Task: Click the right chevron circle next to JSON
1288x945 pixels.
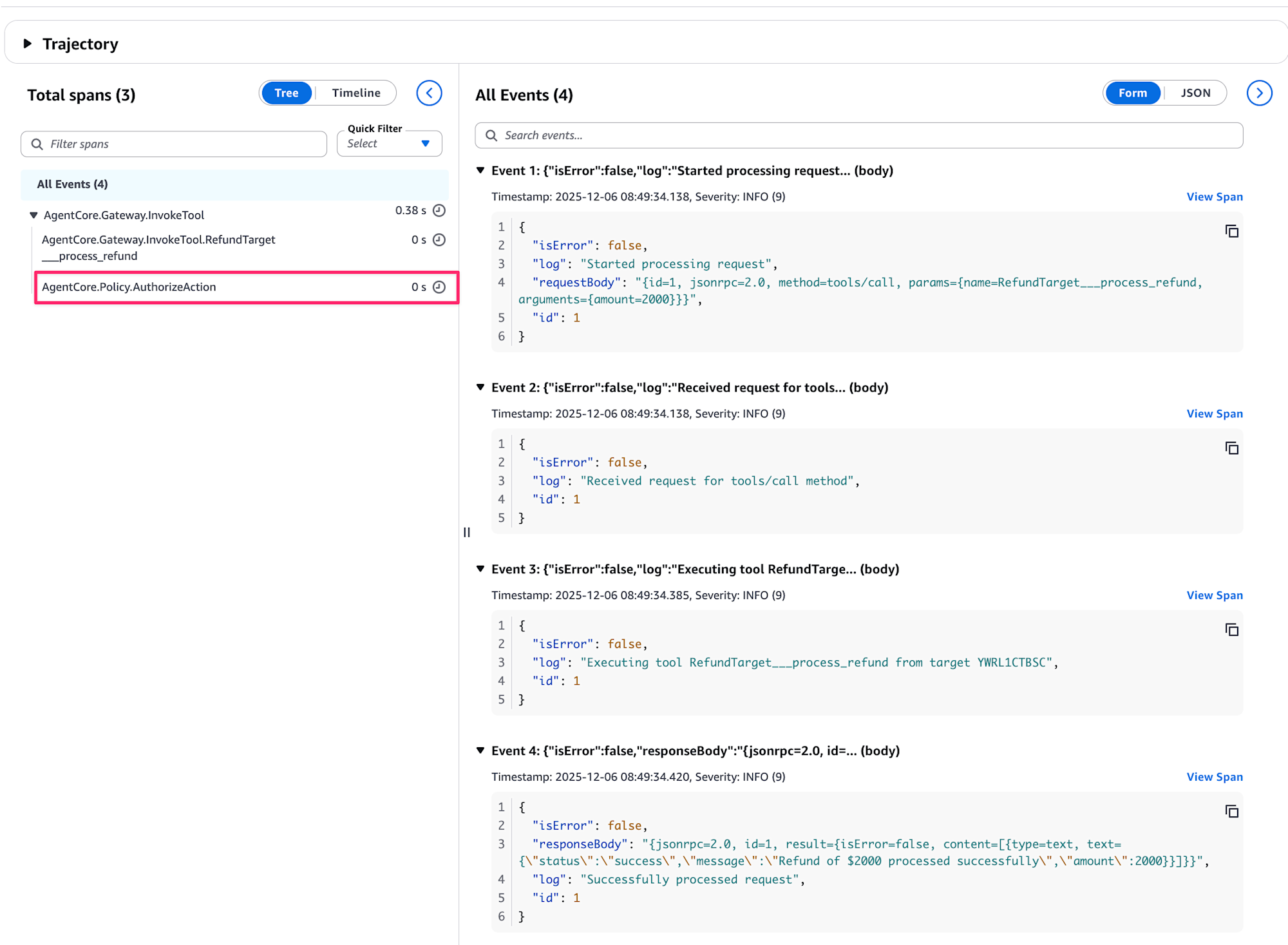Action: [1259, 93]
